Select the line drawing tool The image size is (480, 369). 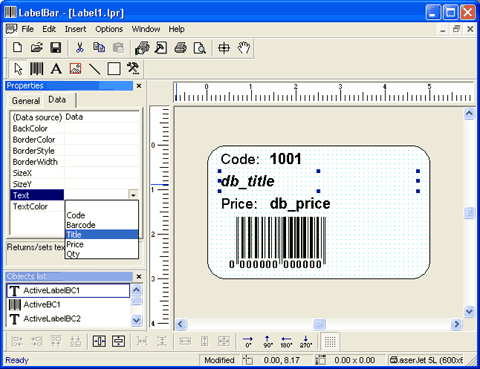(95, 69)
